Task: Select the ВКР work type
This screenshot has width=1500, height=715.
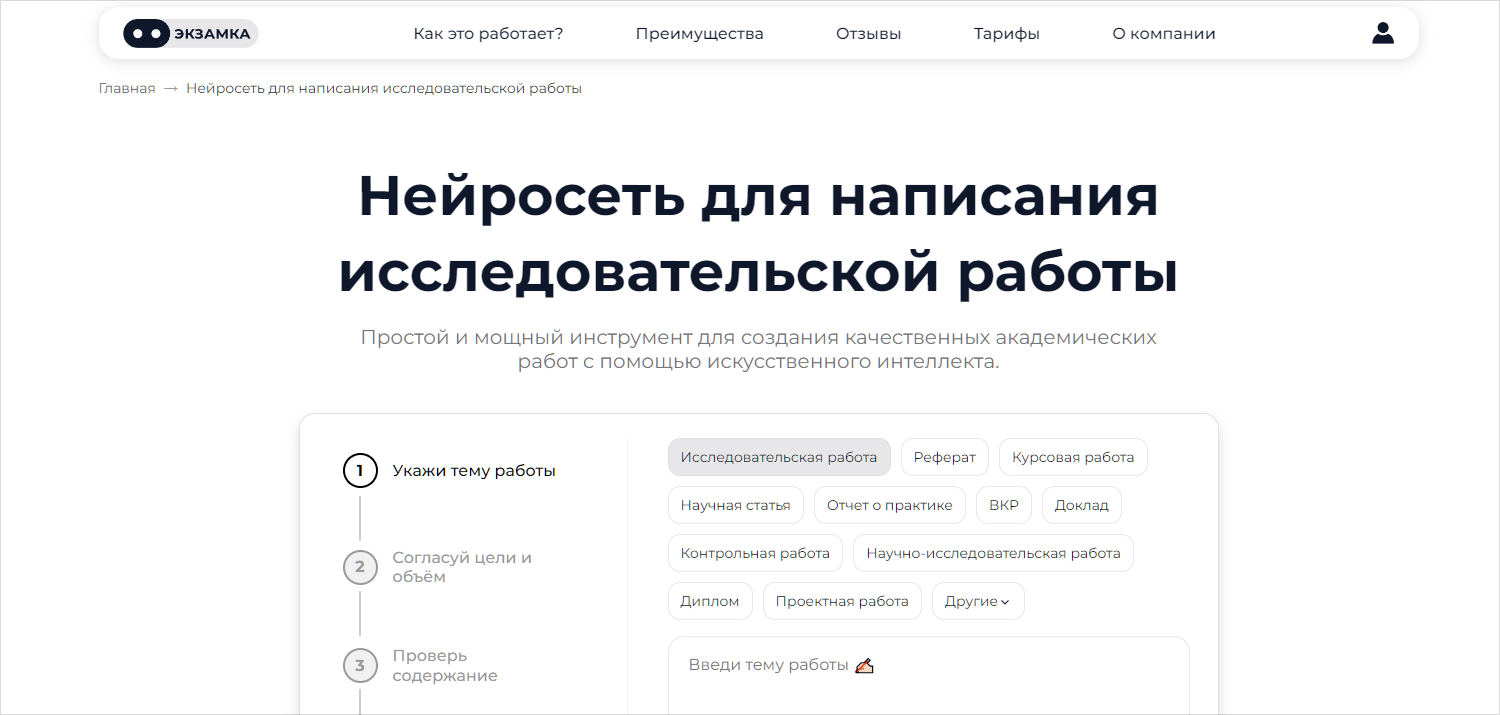Action: 1003,505
